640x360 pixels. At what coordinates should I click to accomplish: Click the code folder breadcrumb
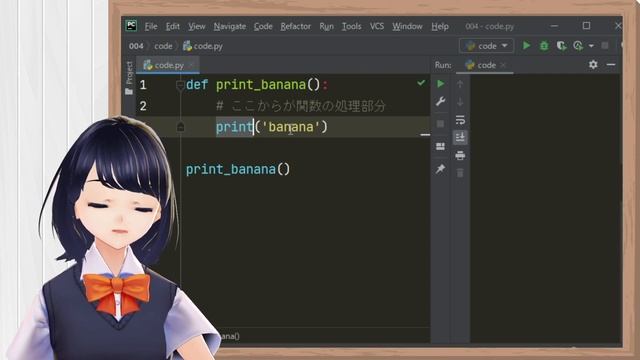pyautogui.click(x=163, y=46)
